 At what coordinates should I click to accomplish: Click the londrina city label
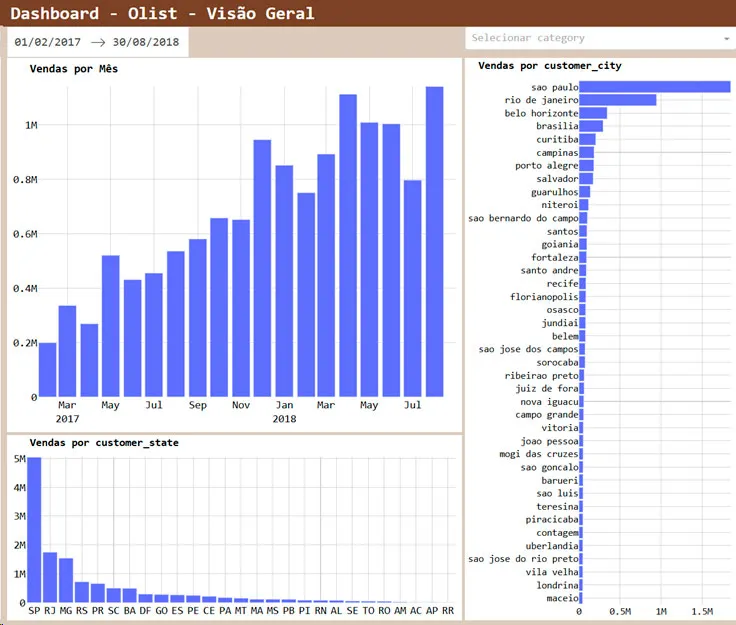click(x=557, y=585)
